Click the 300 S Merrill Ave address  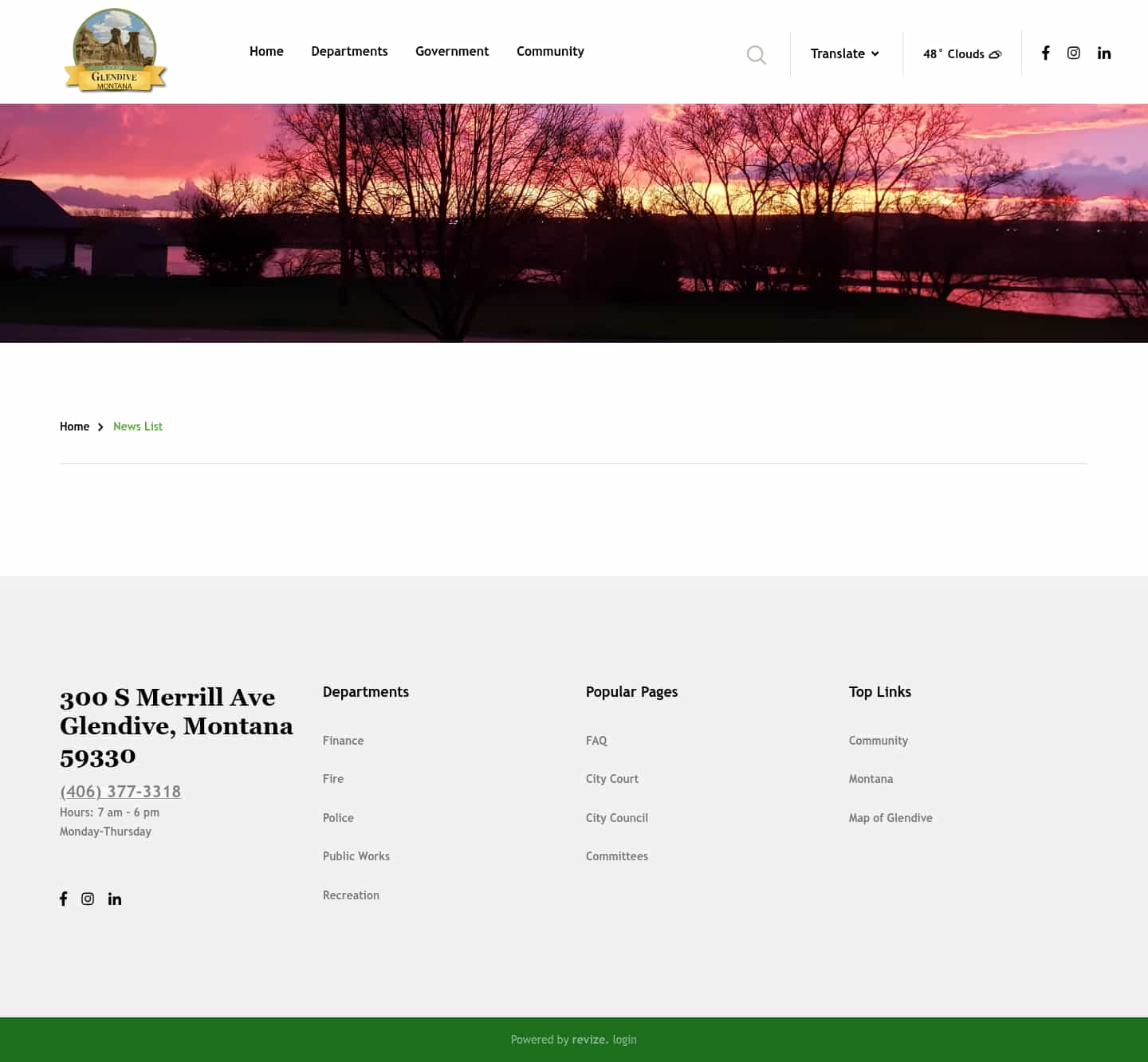click(x=176, y=727)
